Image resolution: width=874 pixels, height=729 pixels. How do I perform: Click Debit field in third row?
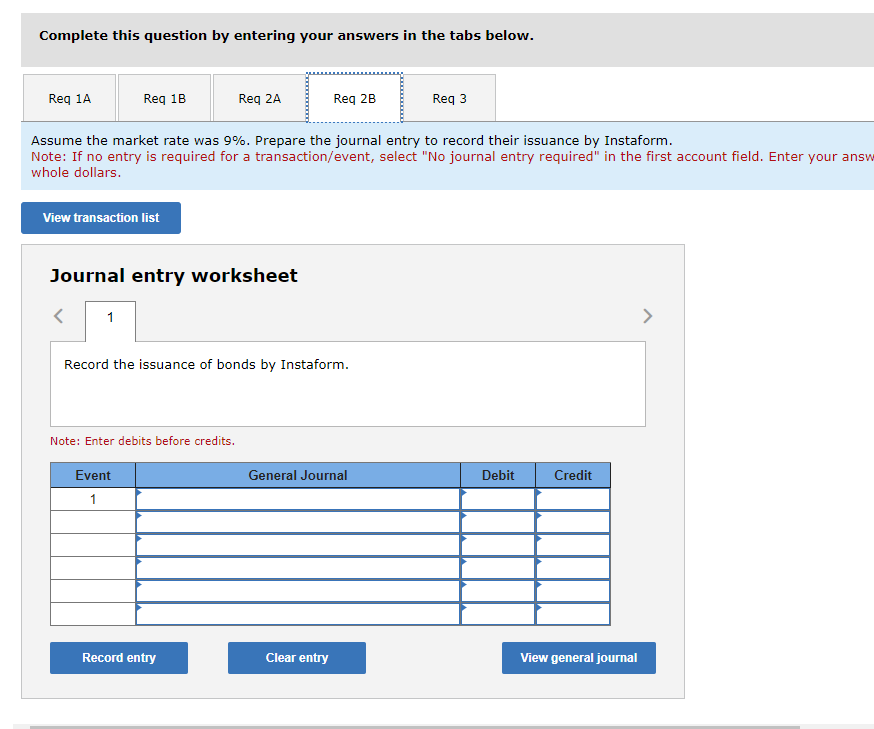498,545
